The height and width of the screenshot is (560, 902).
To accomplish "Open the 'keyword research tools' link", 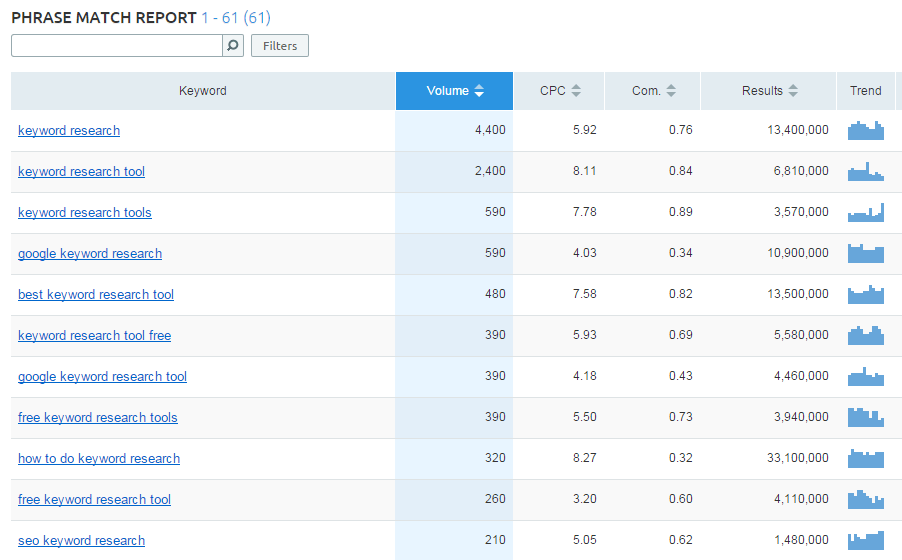I will [85, 212].
